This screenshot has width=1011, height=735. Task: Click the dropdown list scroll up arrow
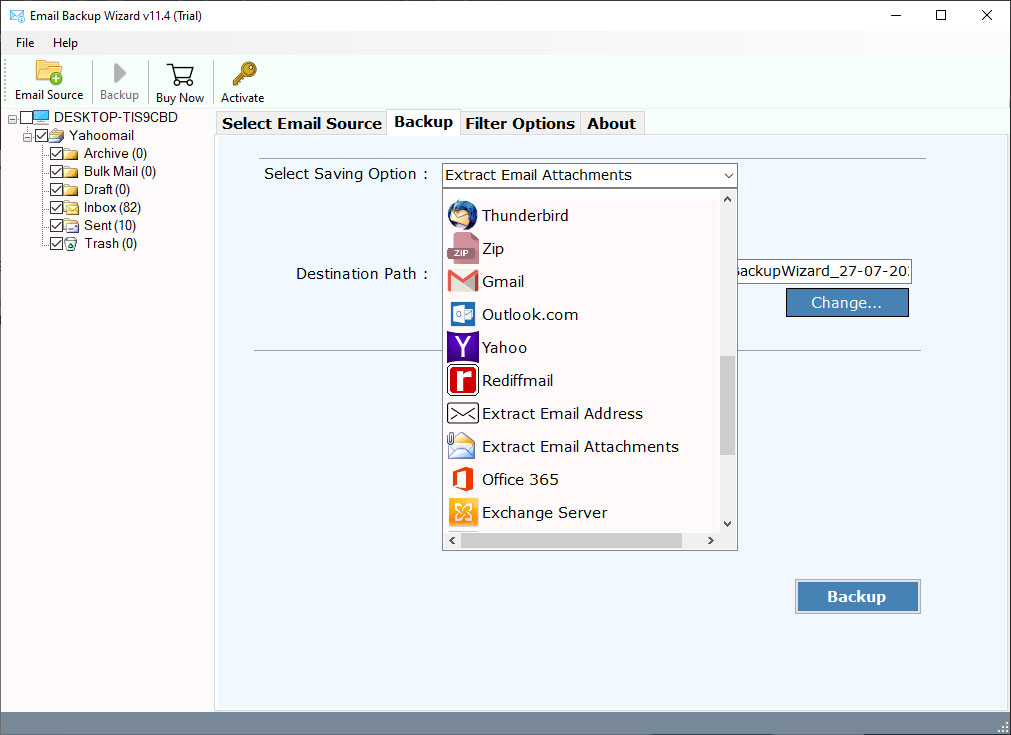(x=727, y=199)
